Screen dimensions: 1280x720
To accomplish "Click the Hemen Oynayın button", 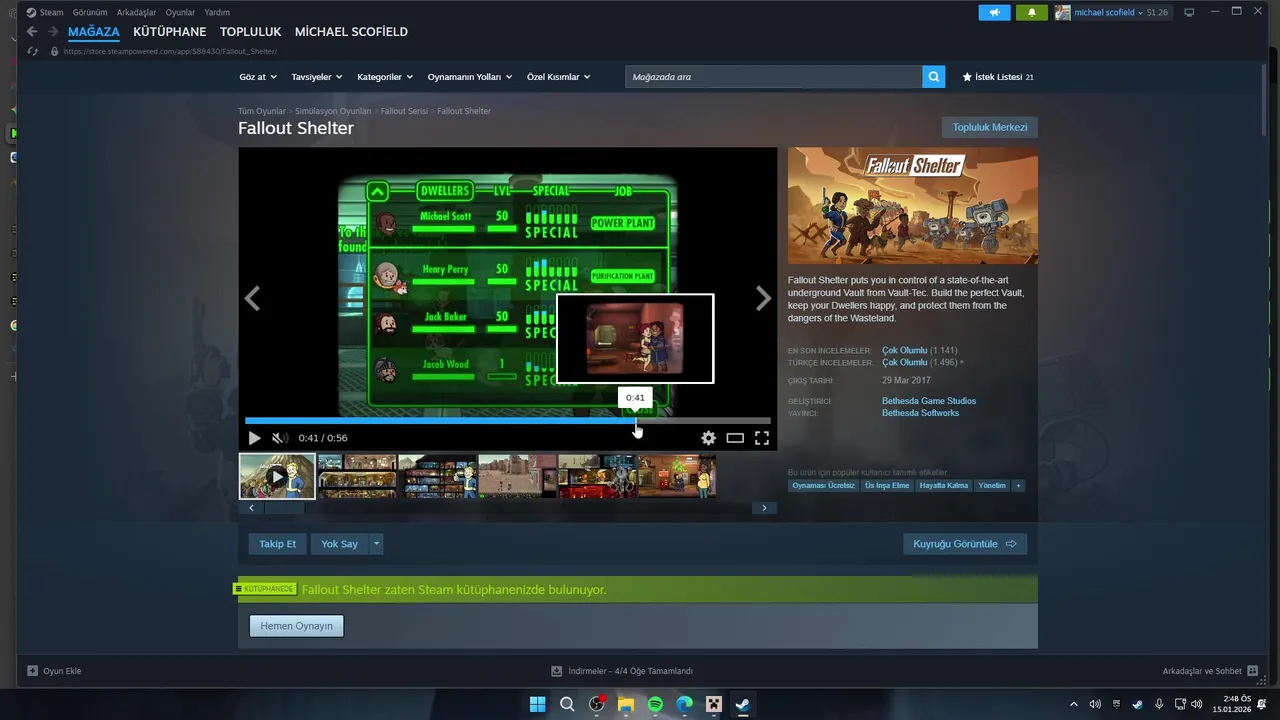I will point(296,626).
